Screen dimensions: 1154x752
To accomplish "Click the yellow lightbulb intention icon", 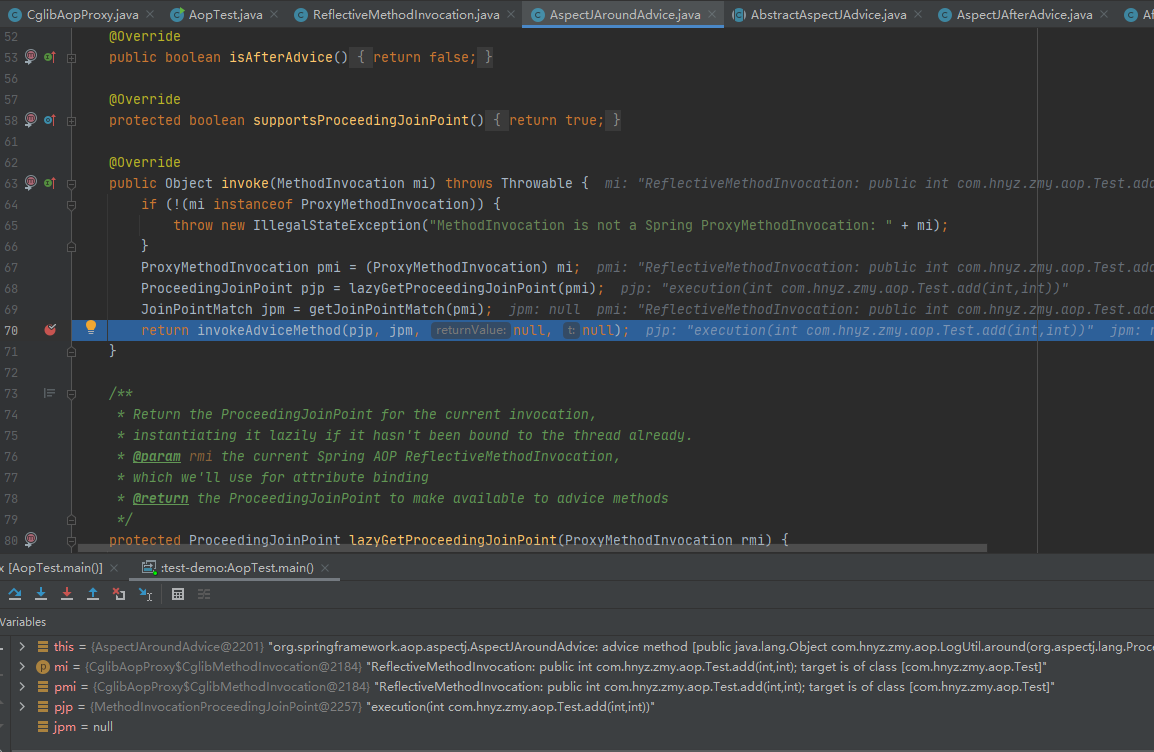I will click(x=91, y=327).
